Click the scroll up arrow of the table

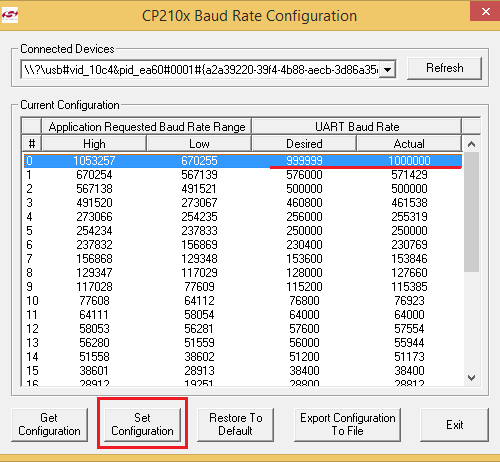471,144
